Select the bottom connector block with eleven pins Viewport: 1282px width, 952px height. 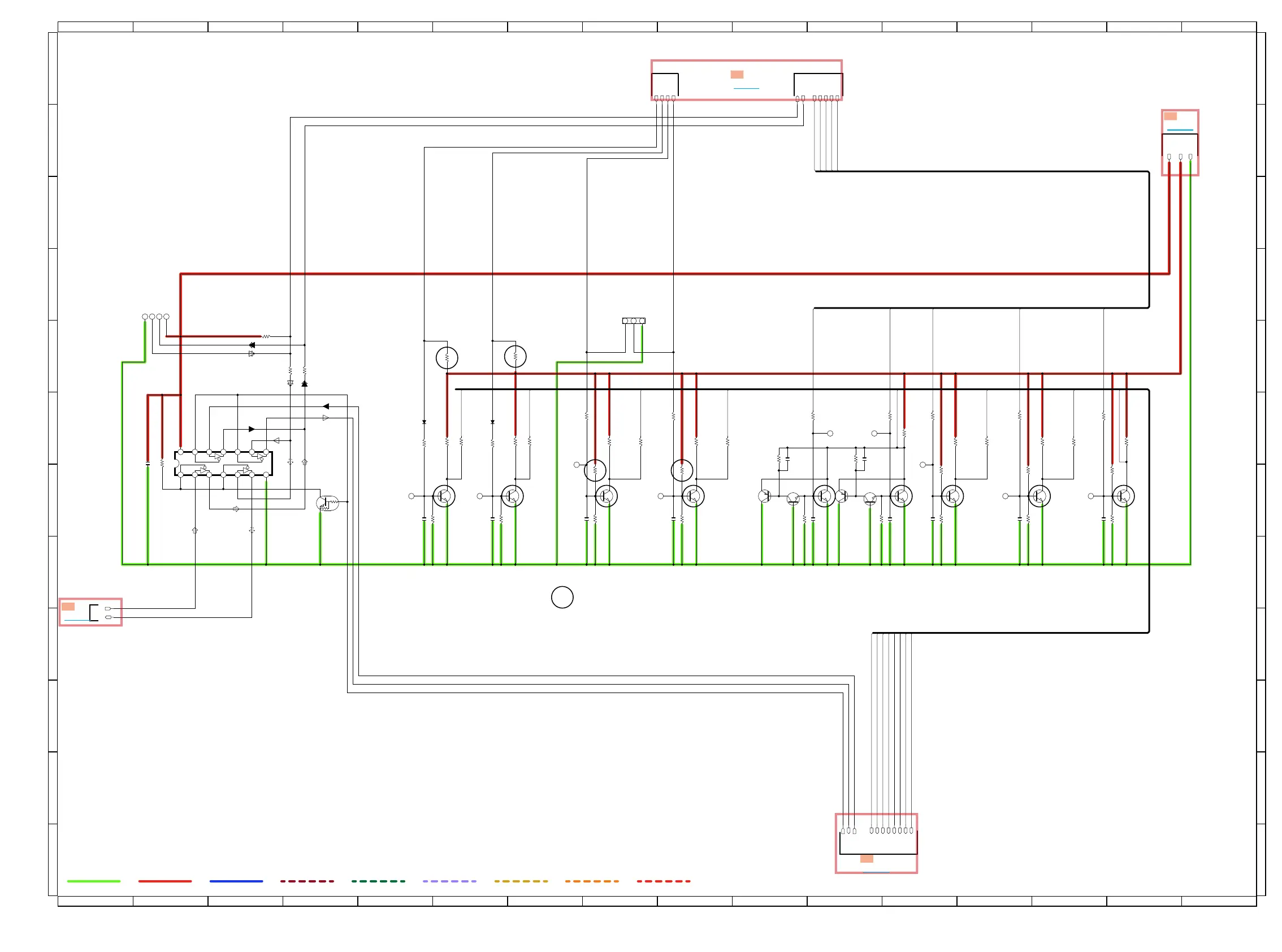pos(876,843)
